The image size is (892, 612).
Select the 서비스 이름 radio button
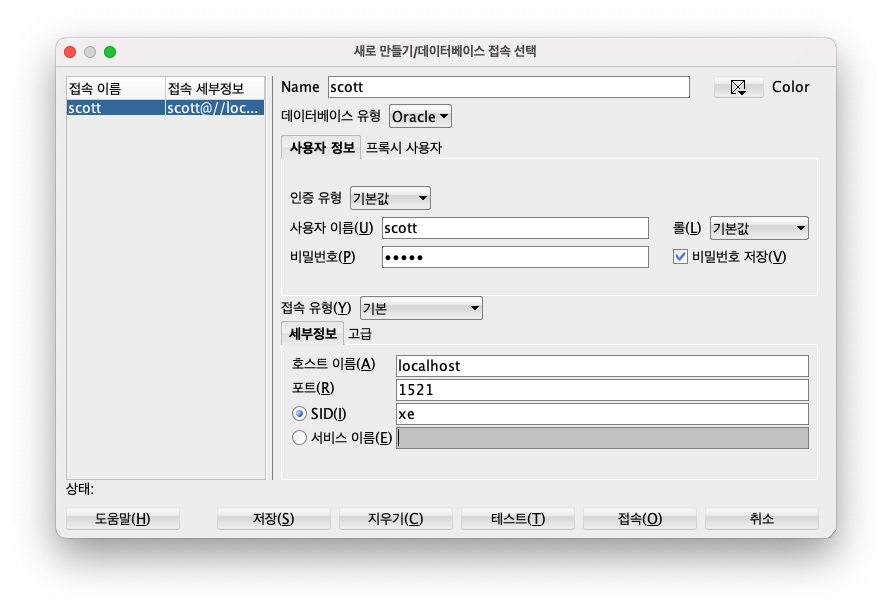299,438
